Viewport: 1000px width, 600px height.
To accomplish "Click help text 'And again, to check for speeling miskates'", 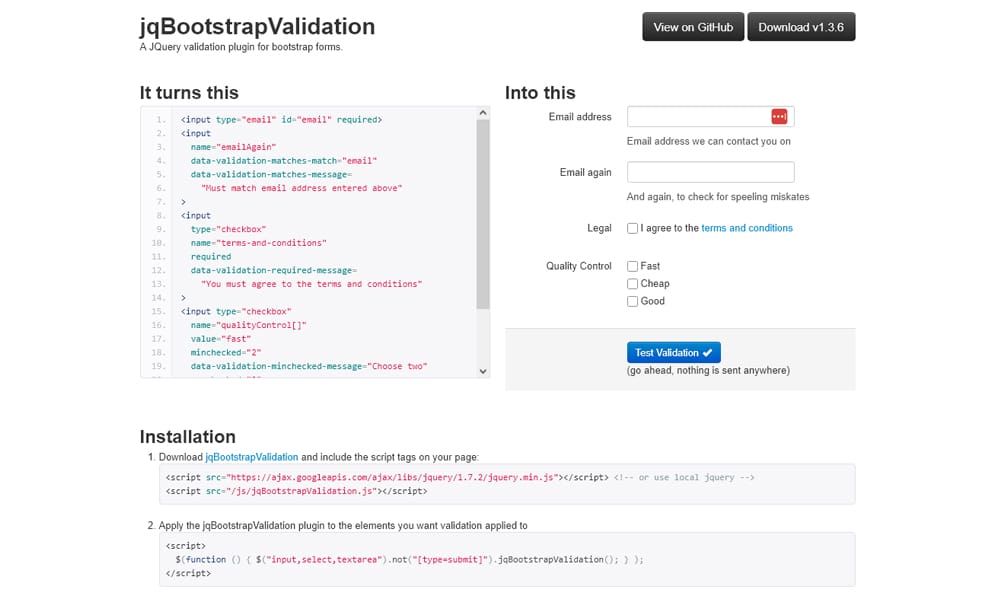I will (717, 197).
